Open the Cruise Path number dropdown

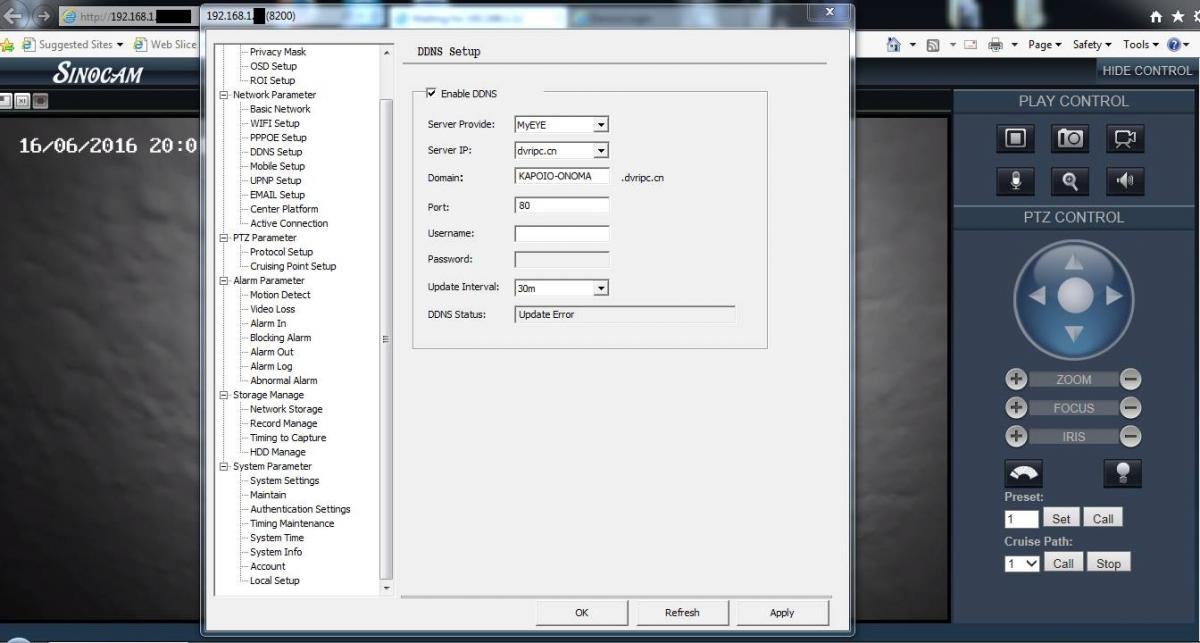[x=1022, y=564]
